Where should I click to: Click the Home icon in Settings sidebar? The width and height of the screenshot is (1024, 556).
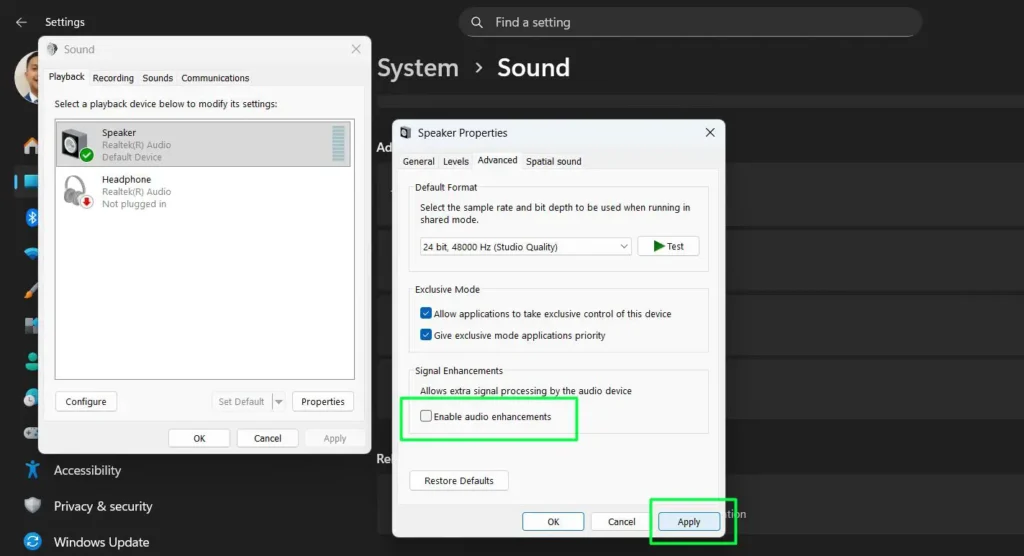pos(31,146)
